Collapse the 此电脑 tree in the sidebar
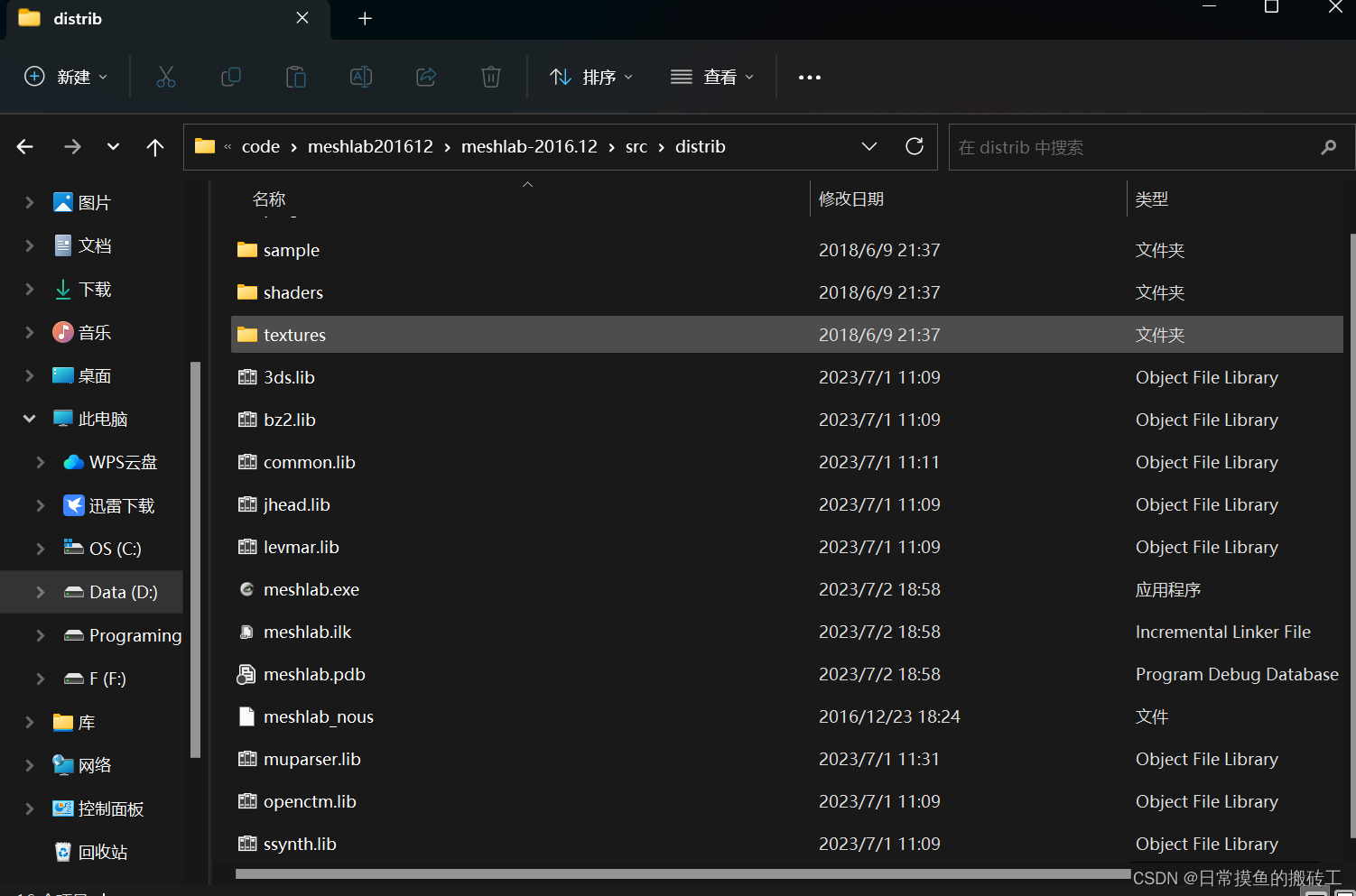This screenshot has width=1356, height=896. tap(29, 418)
